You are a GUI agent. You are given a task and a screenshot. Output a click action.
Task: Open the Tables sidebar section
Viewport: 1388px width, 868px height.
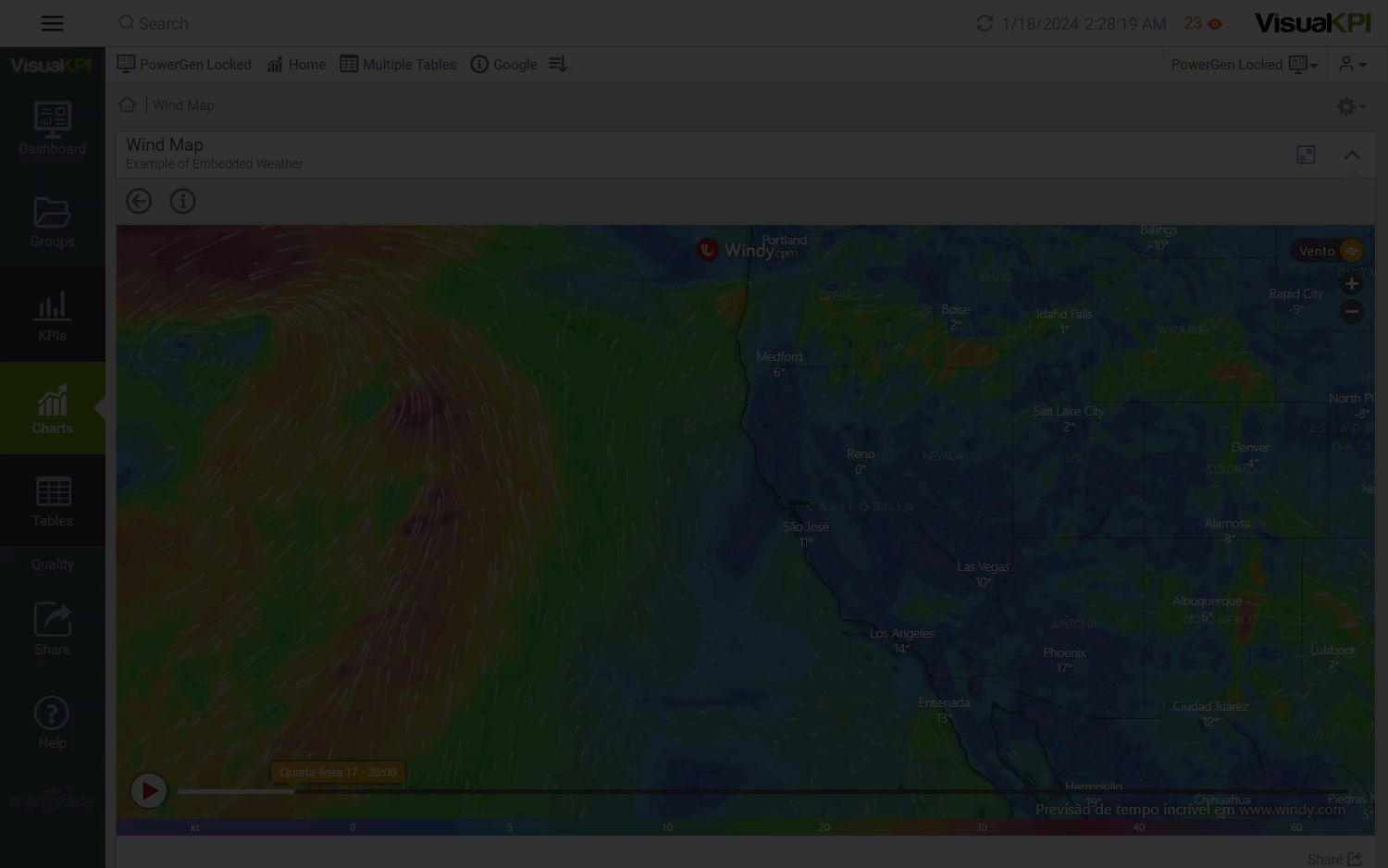53,502
